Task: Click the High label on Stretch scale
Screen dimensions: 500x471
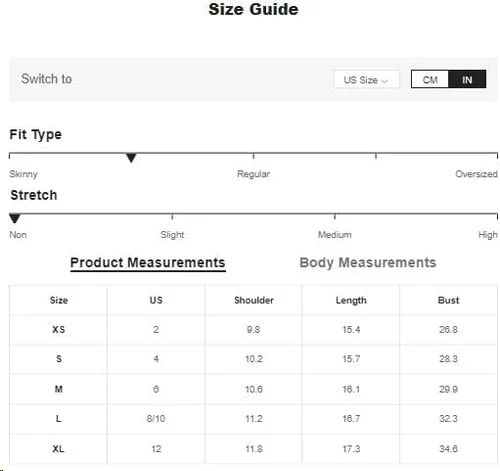Action: (488, 235)
